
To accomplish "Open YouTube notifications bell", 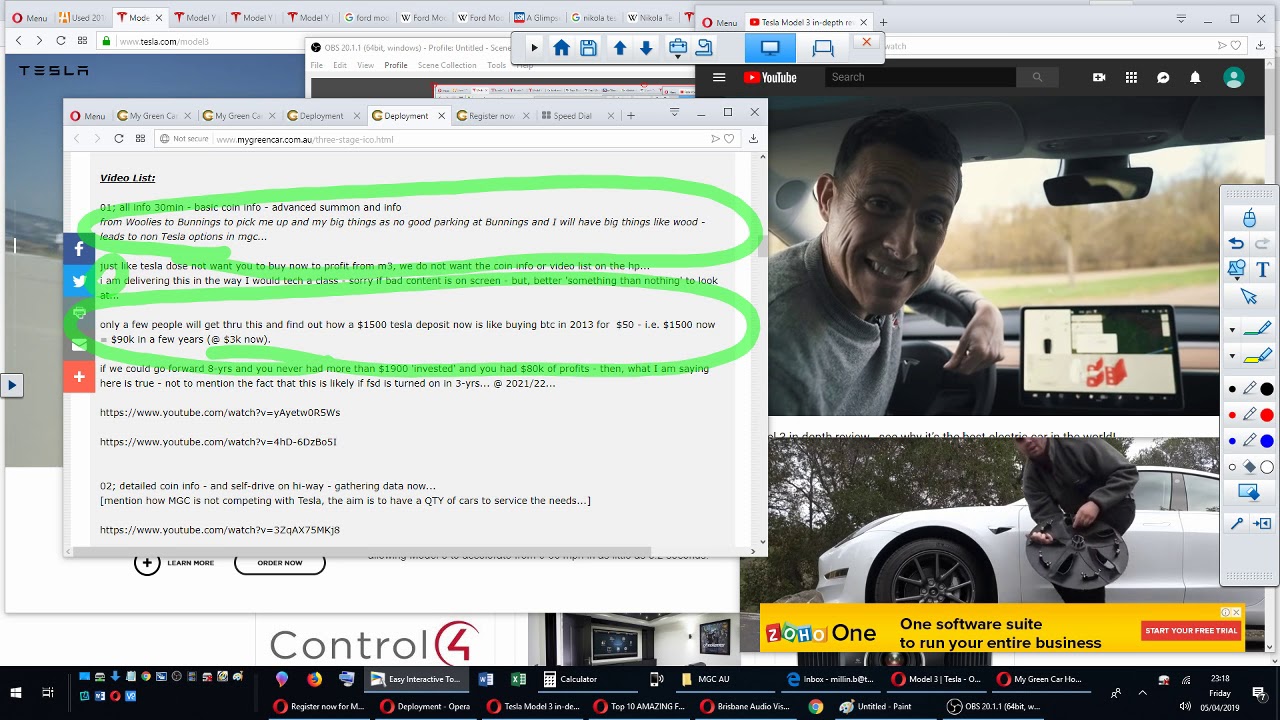I will pos(1195,77).
